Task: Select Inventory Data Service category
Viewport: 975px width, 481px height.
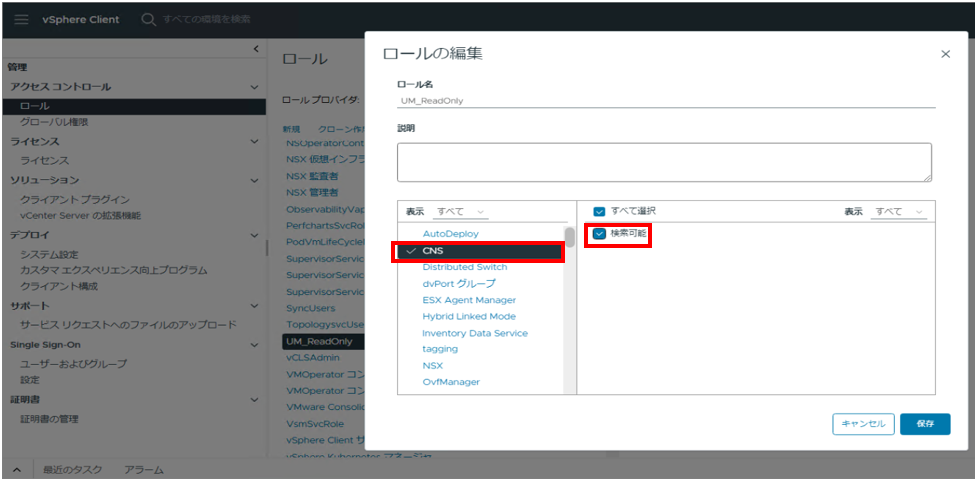Action: pyautogui.click(x=475, y=333)
